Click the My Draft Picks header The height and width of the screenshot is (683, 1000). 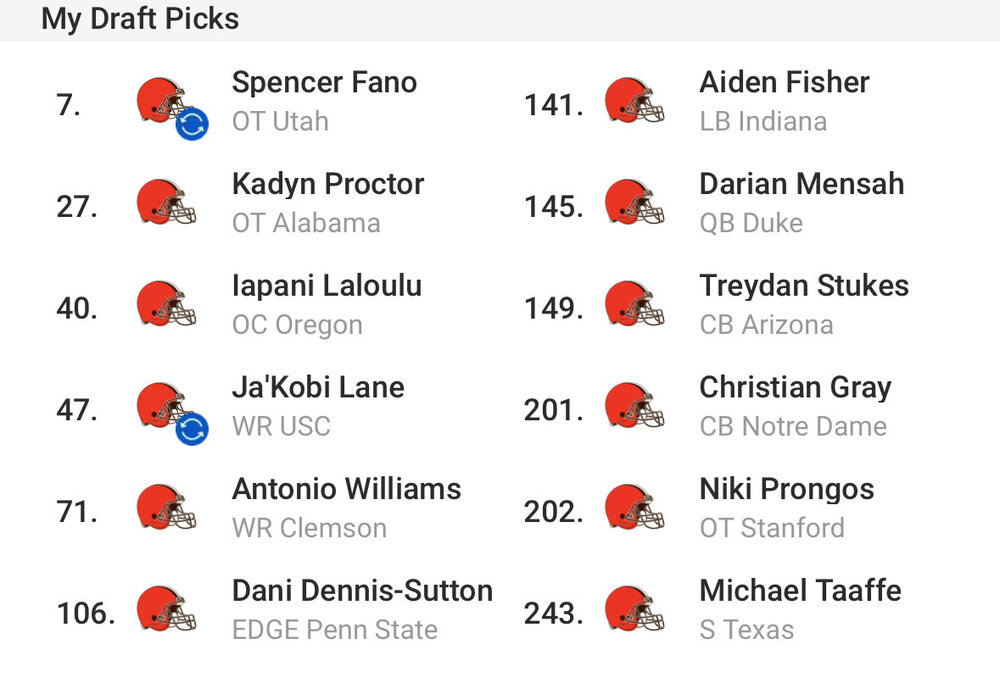[140, 18]
